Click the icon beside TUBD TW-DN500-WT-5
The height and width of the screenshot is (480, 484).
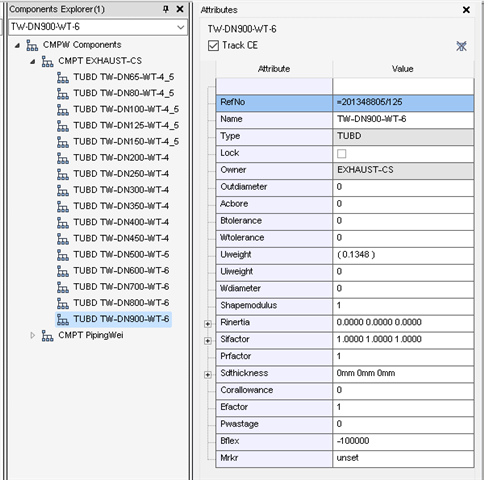[63, 255]
